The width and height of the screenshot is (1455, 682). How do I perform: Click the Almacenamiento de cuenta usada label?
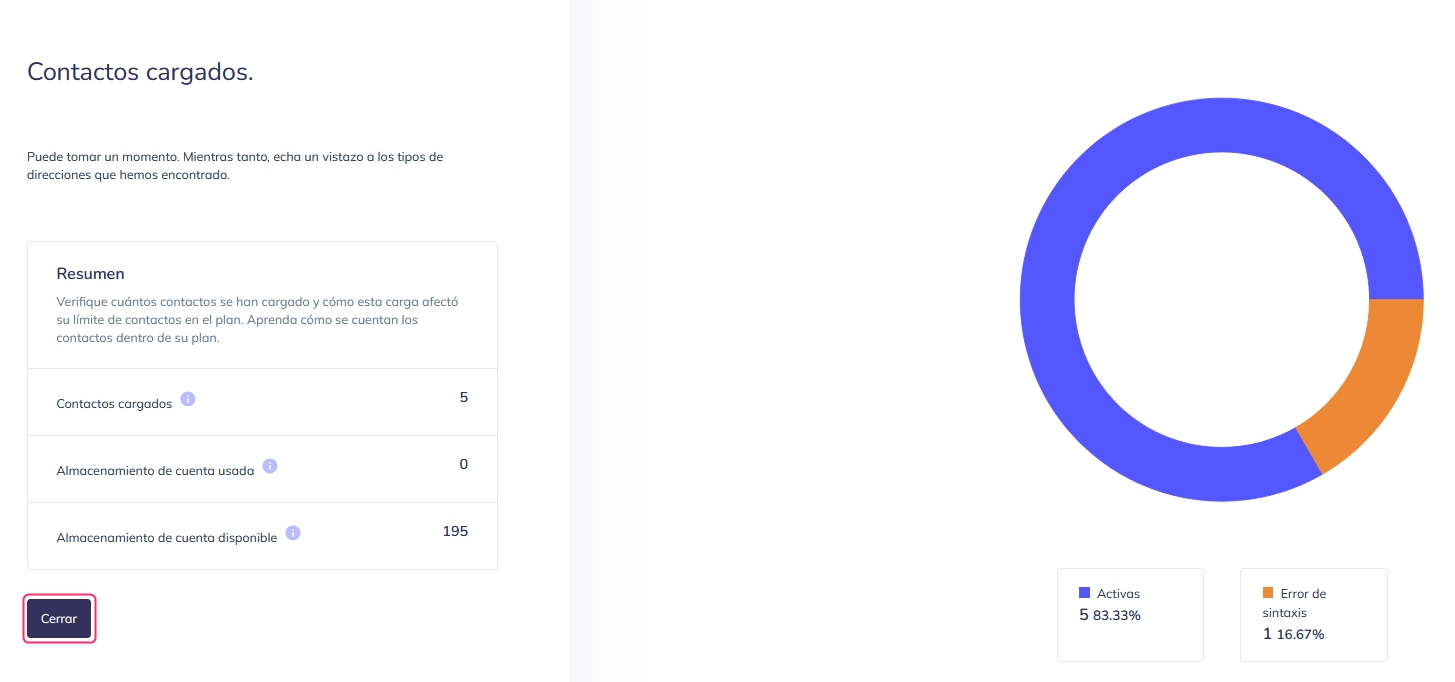click(155, 471)
